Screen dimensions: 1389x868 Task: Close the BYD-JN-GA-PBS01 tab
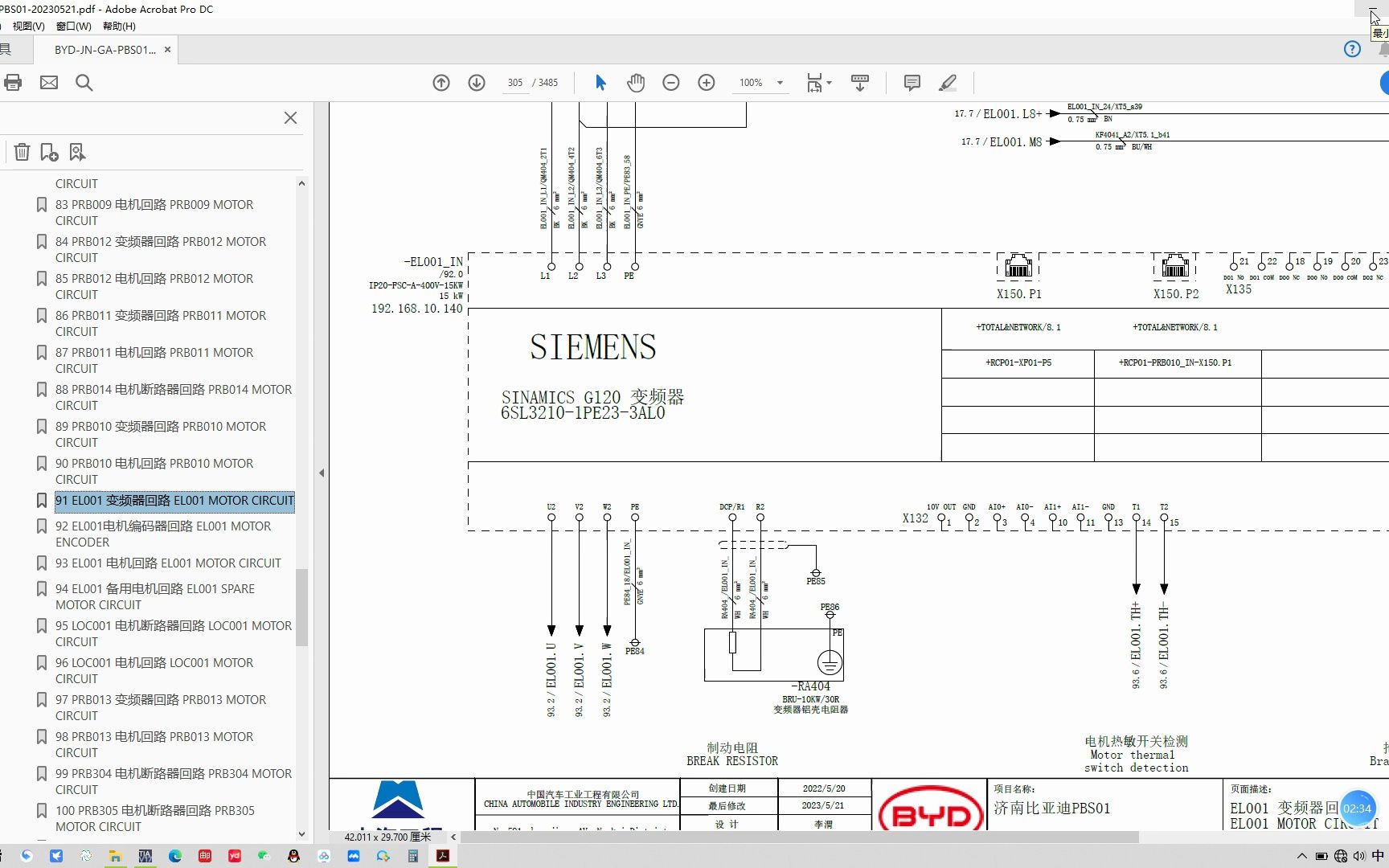click(167, 50)
